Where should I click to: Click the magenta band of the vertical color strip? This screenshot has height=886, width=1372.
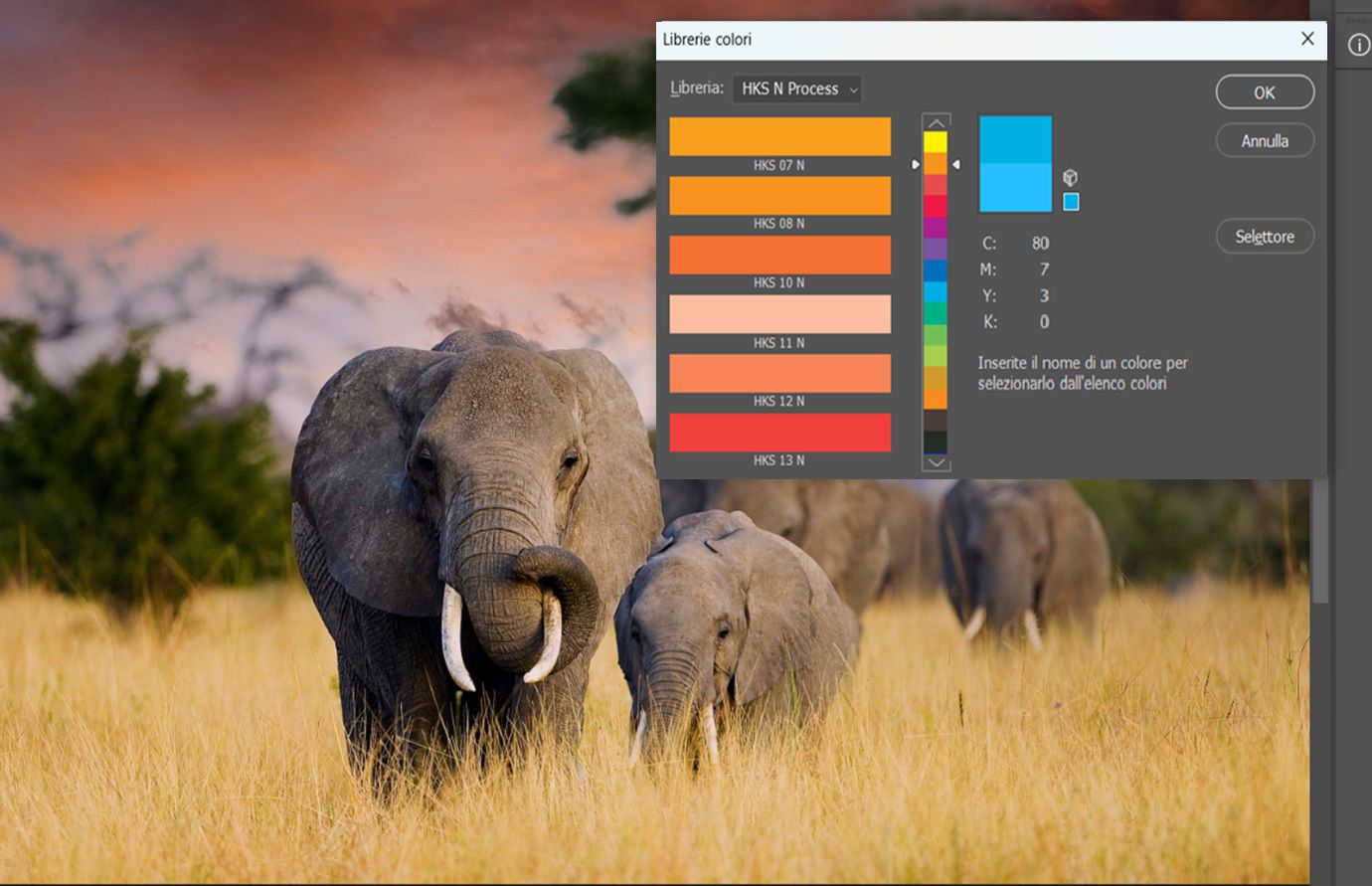pos(936,227)
